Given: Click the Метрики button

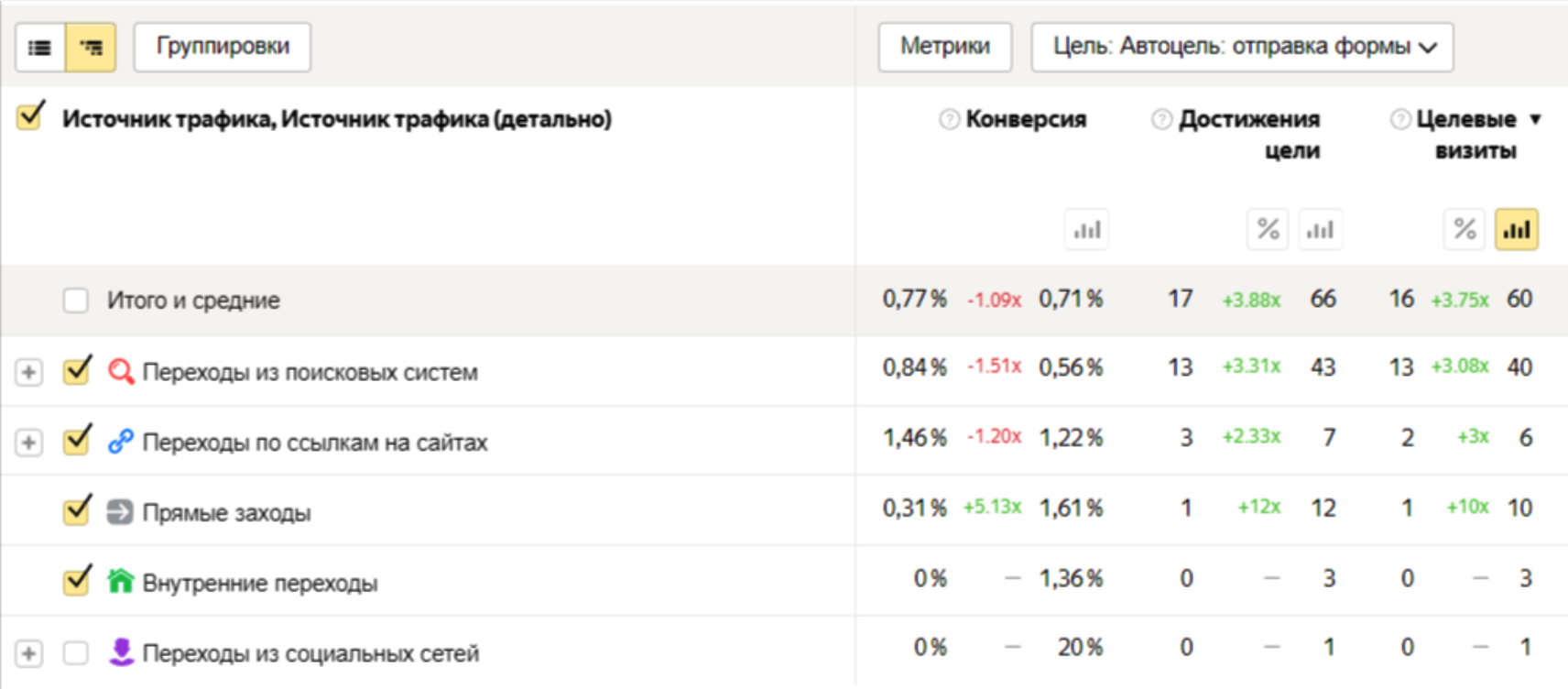Looking at the screenshot, I should (944, 47).
